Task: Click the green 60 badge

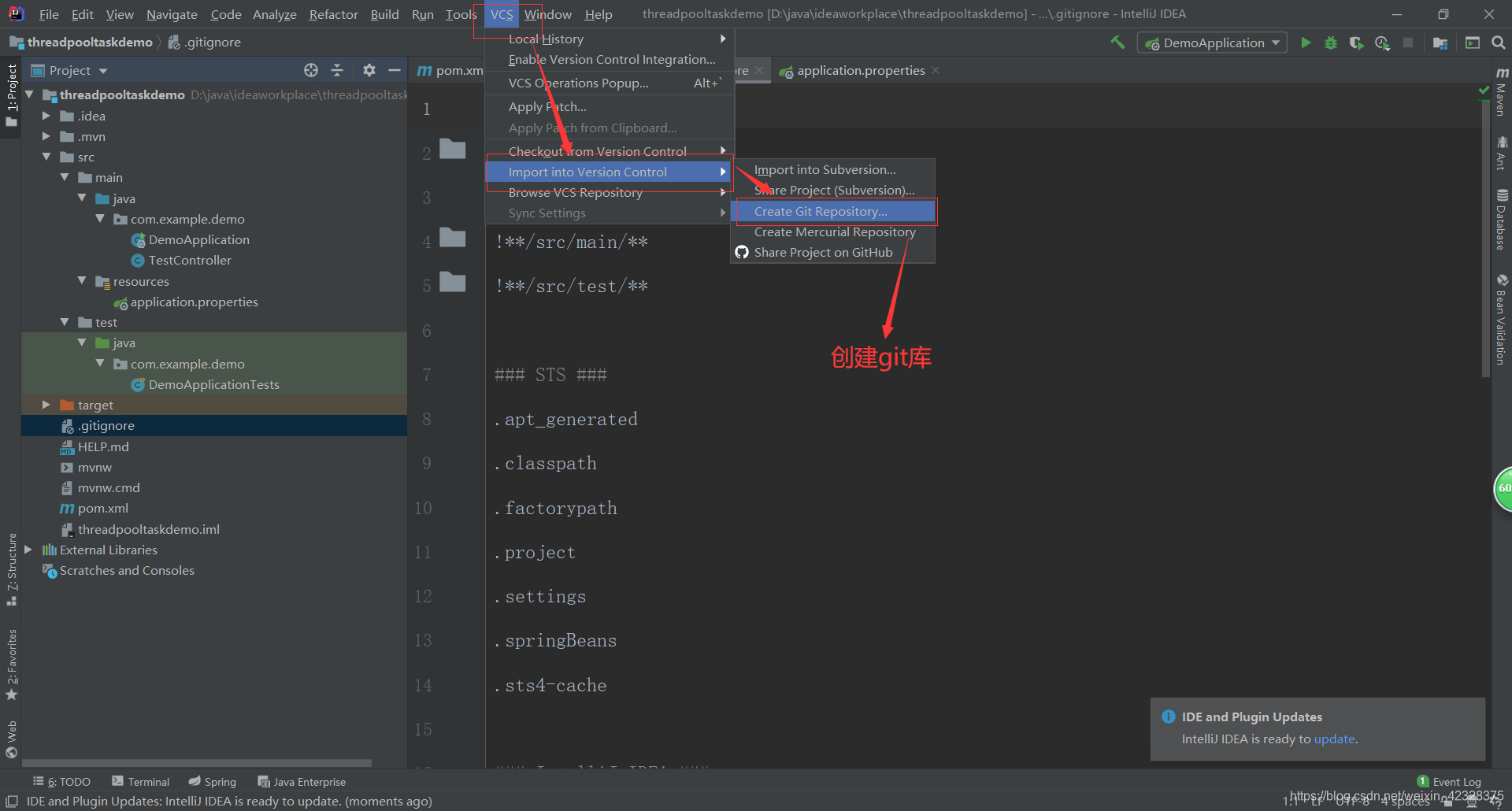Action: click(x=1503, y=488)
